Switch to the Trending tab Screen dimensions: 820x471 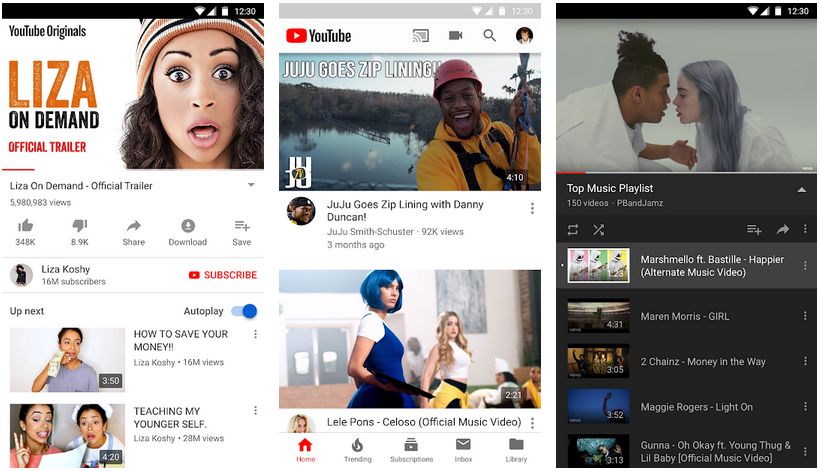(358, 451)
